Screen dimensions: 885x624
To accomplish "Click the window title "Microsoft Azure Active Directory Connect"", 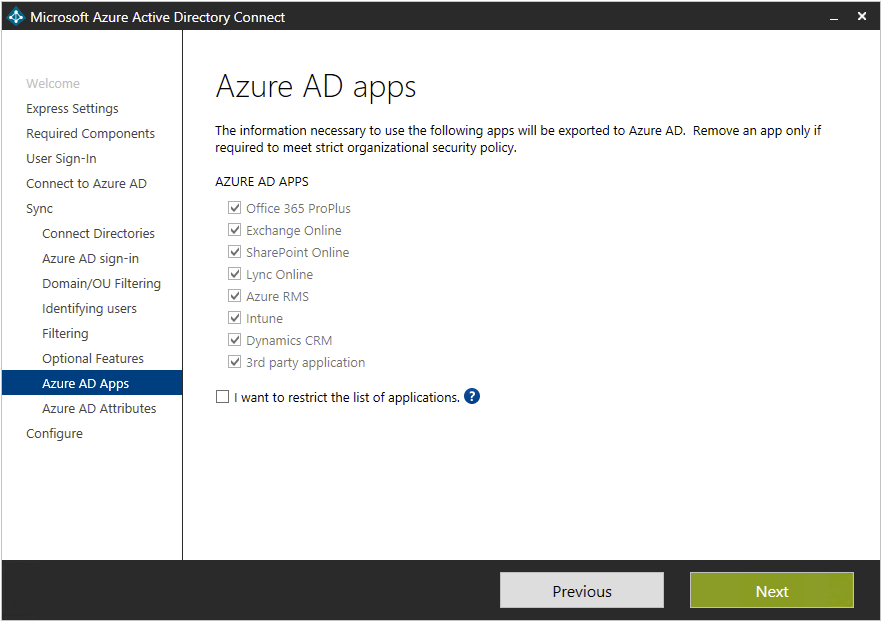I will pos(157,17).
